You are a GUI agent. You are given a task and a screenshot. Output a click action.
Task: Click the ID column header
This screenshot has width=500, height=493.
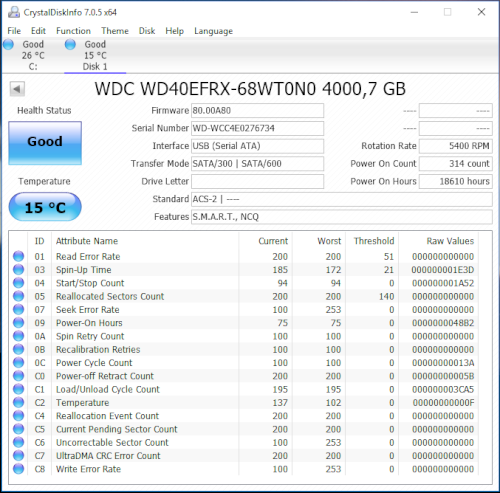pyautogui.click(x=40, y=241)
